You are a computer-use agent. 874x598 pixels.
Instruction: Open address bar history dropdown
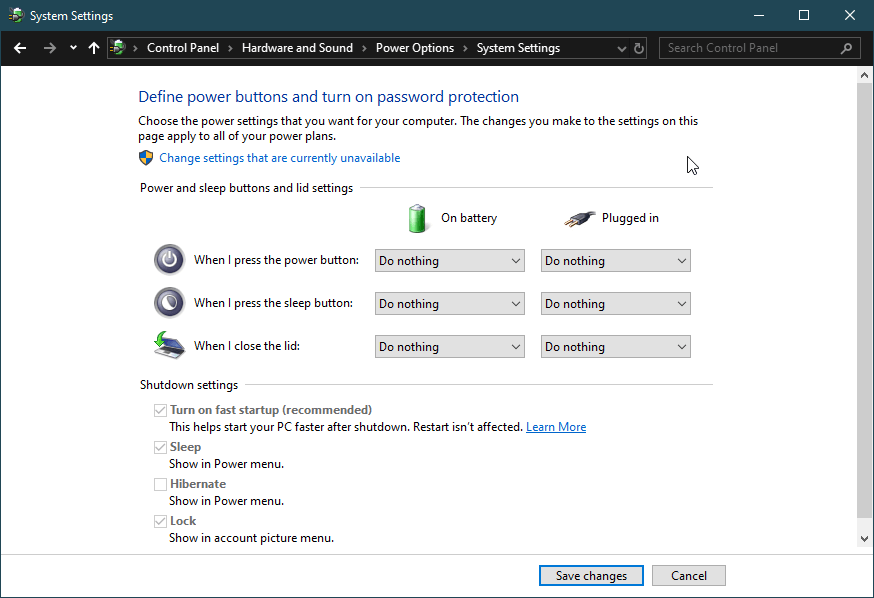[621, 48]
